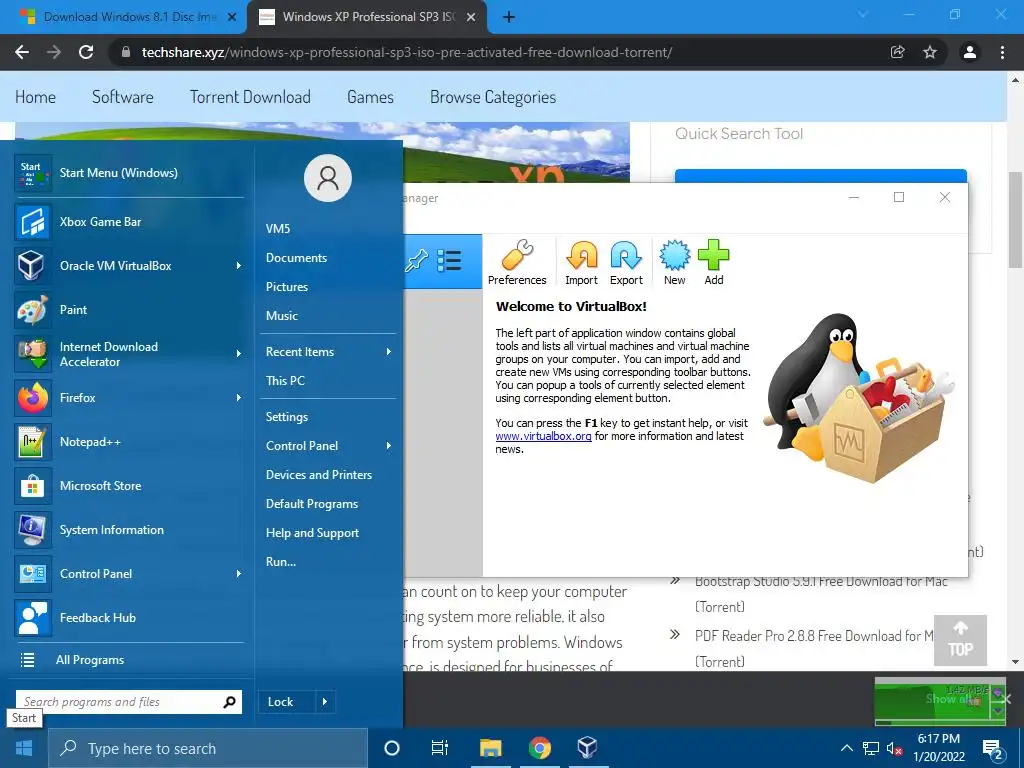
Task: Click the user account avatar picture
Action: point(328,178)
